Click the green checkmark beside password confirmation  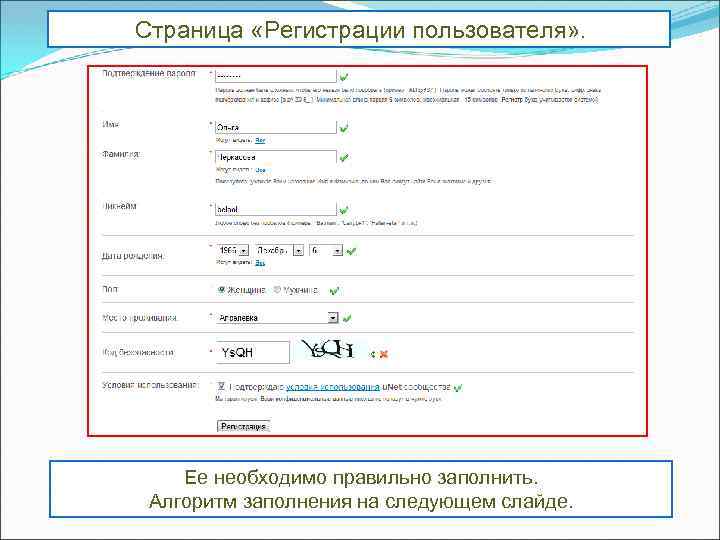click(344, 76)
